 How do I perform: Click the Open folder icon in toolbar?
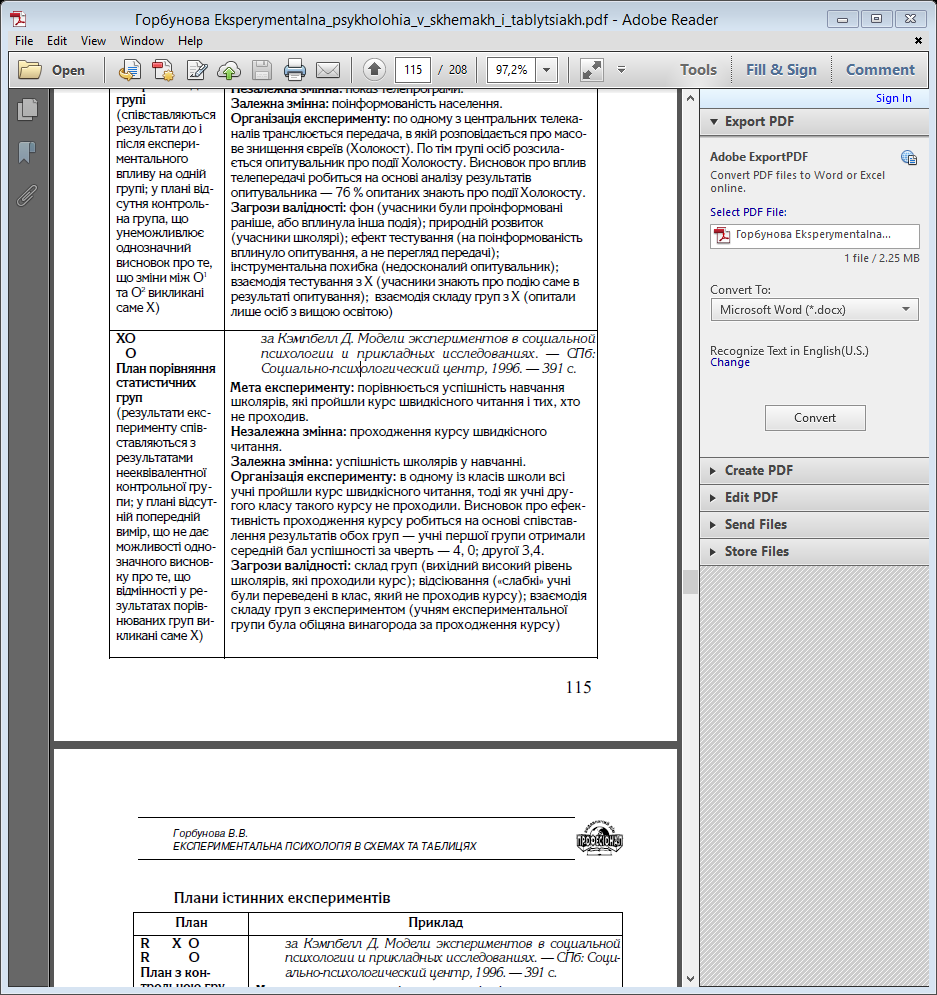(x=52, y=70)
